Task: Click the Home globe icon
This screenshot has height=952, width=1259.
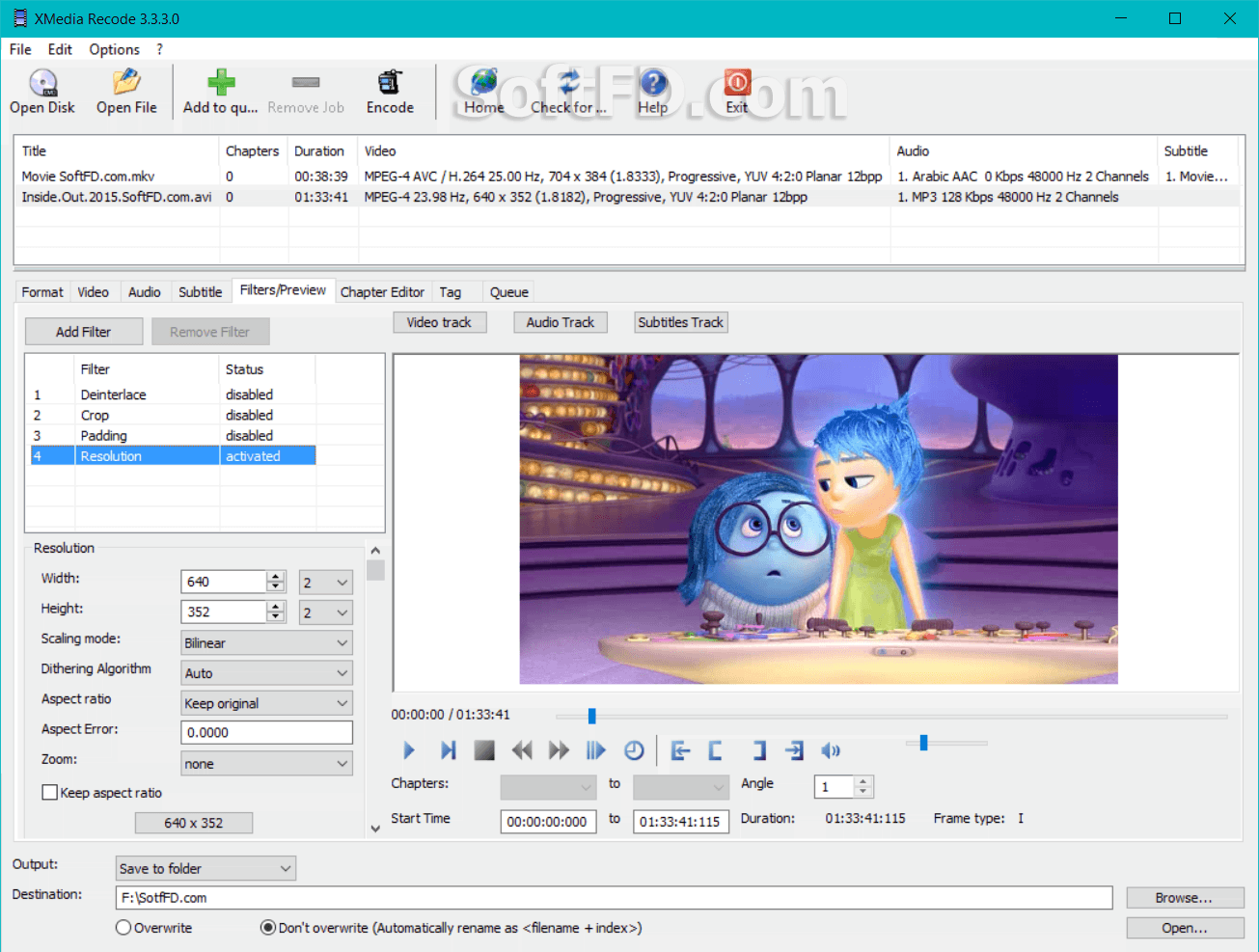Action: 483,83
